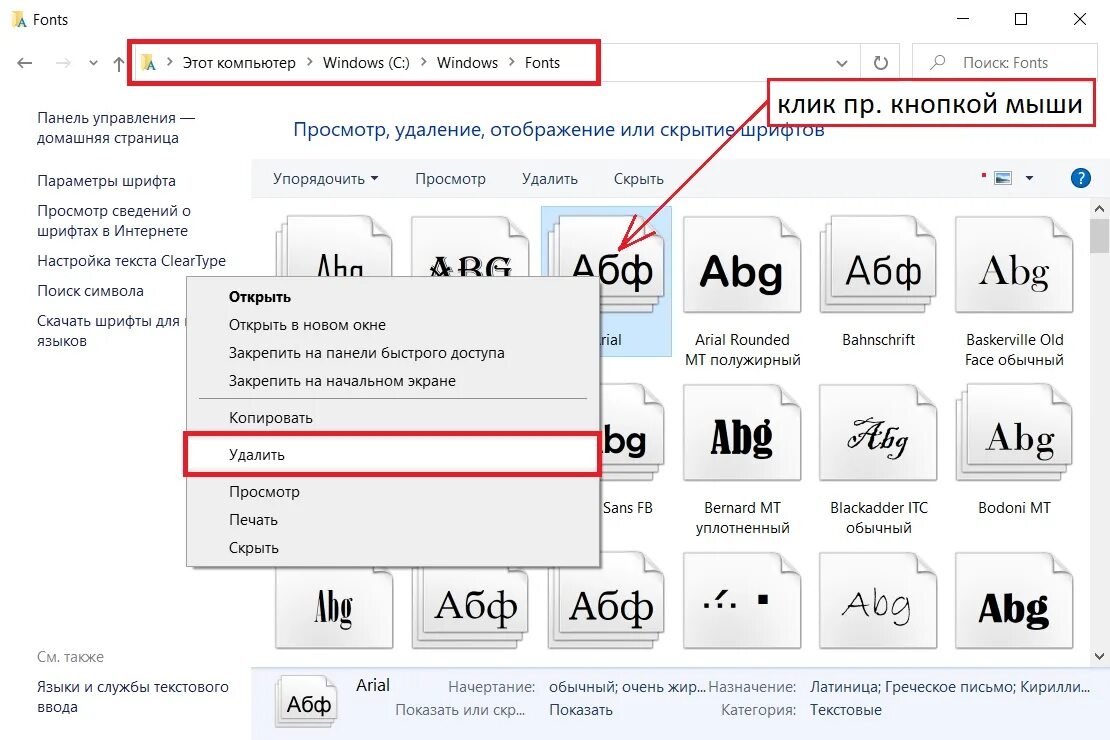1110x740 pixels.
Task: Click Удалить in the toolbar
Action: point(549,178)
